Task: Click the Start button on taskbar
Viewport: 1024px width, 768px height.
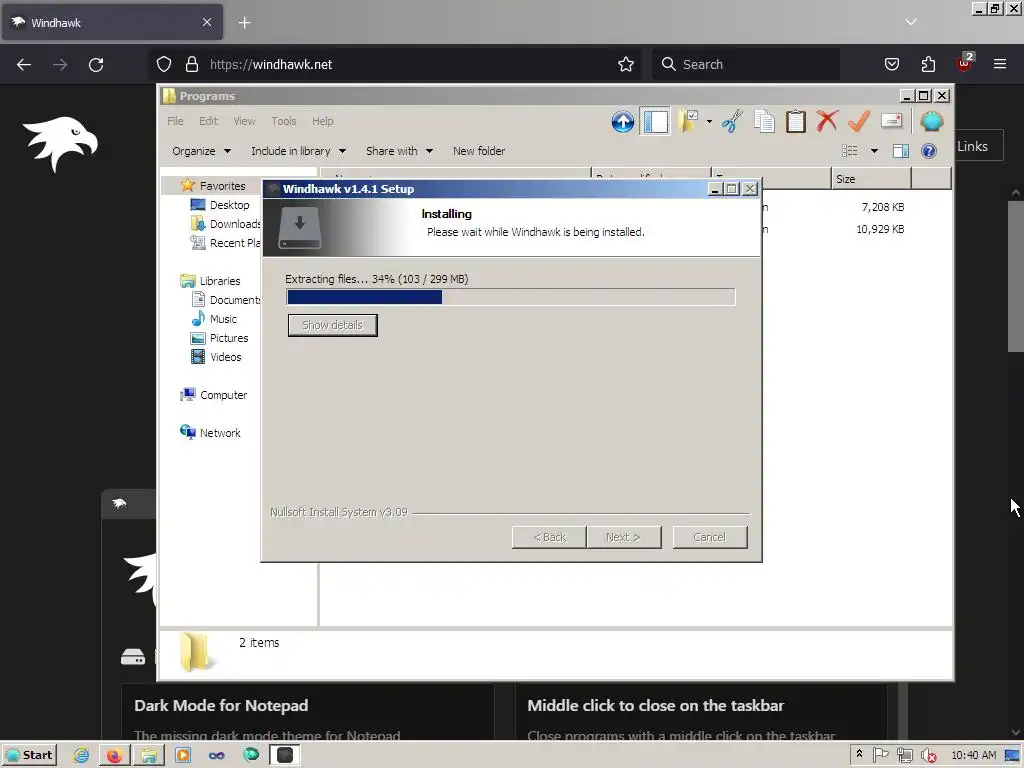Action: [29, 755]
